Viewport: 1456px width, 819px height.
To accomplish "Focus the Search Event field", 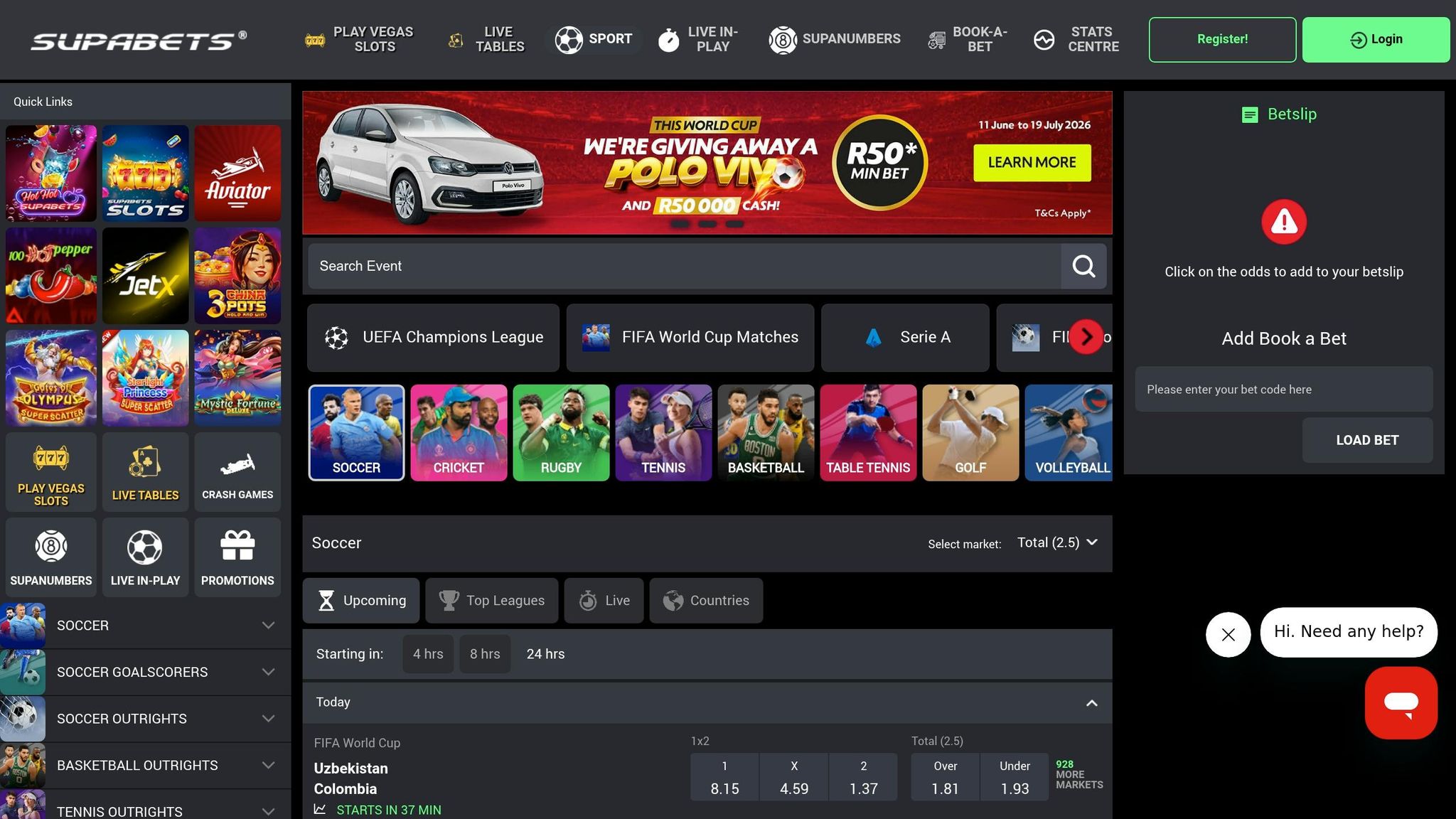I will pyautogui.click(x=684, y=266).
